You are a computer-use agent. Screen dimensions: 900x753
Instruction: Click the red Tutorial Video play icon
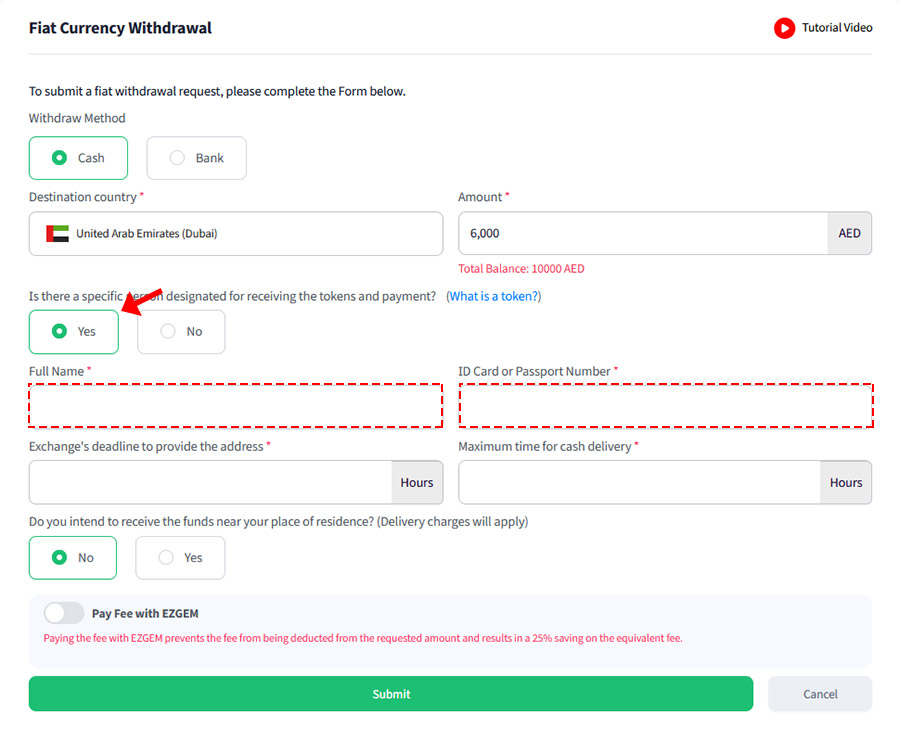[x=784, y=28]
